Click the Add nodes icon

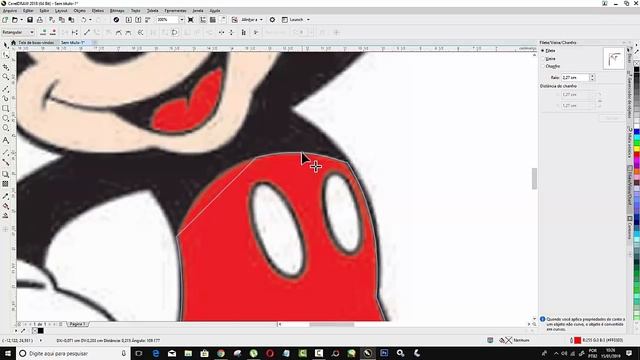tap(43, 32)
